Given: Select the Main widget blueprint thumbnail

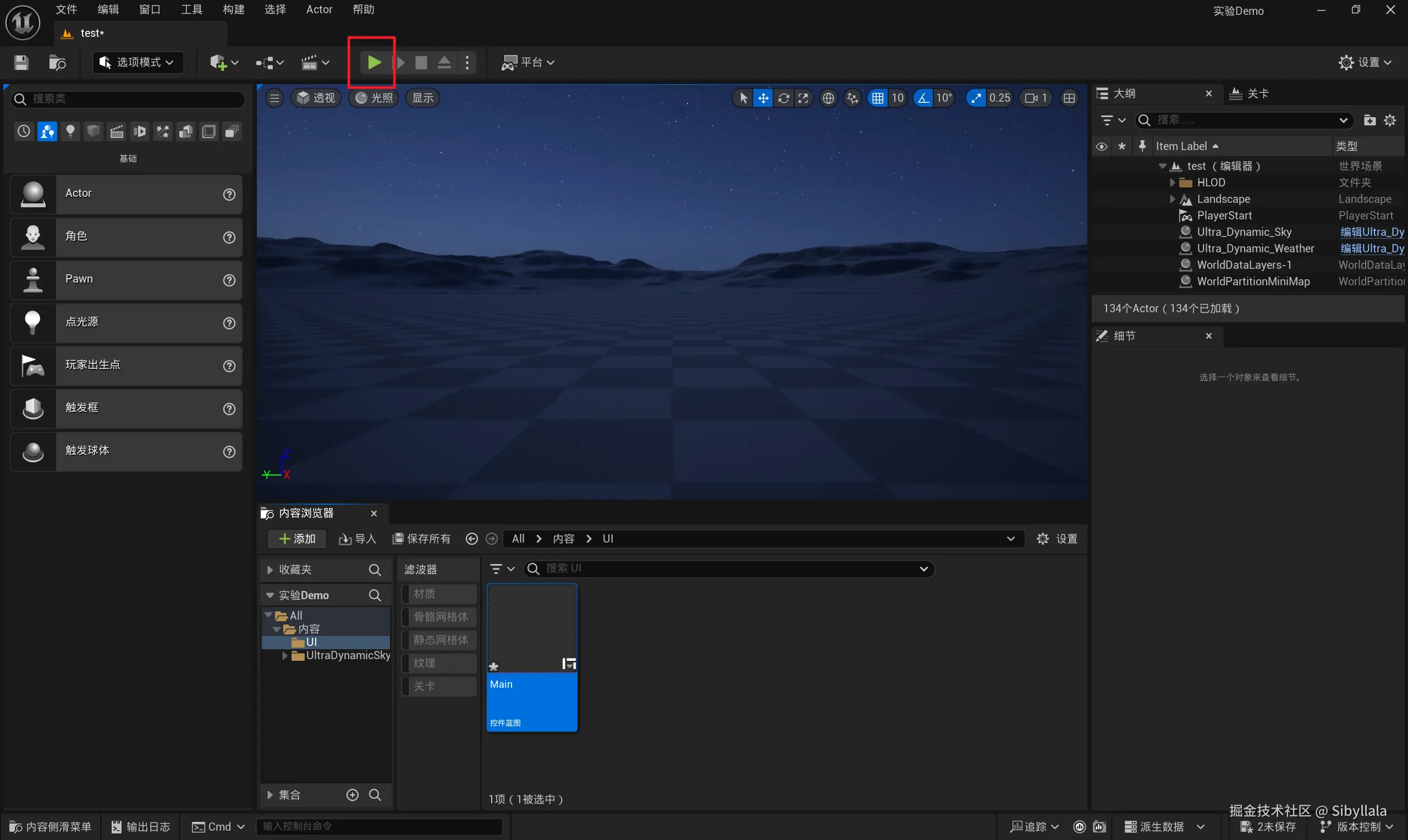Looking at the screenshot, I should point(532,629).
